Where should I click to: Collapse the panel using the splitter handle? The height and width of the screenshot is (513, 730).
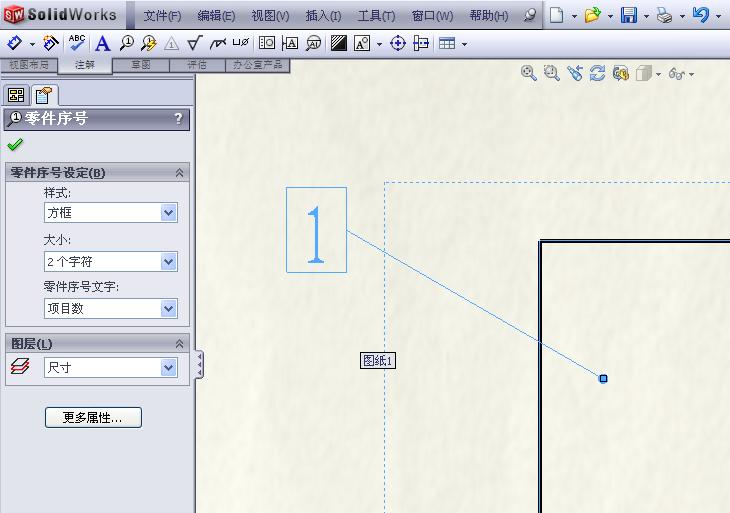click(199, 364)
